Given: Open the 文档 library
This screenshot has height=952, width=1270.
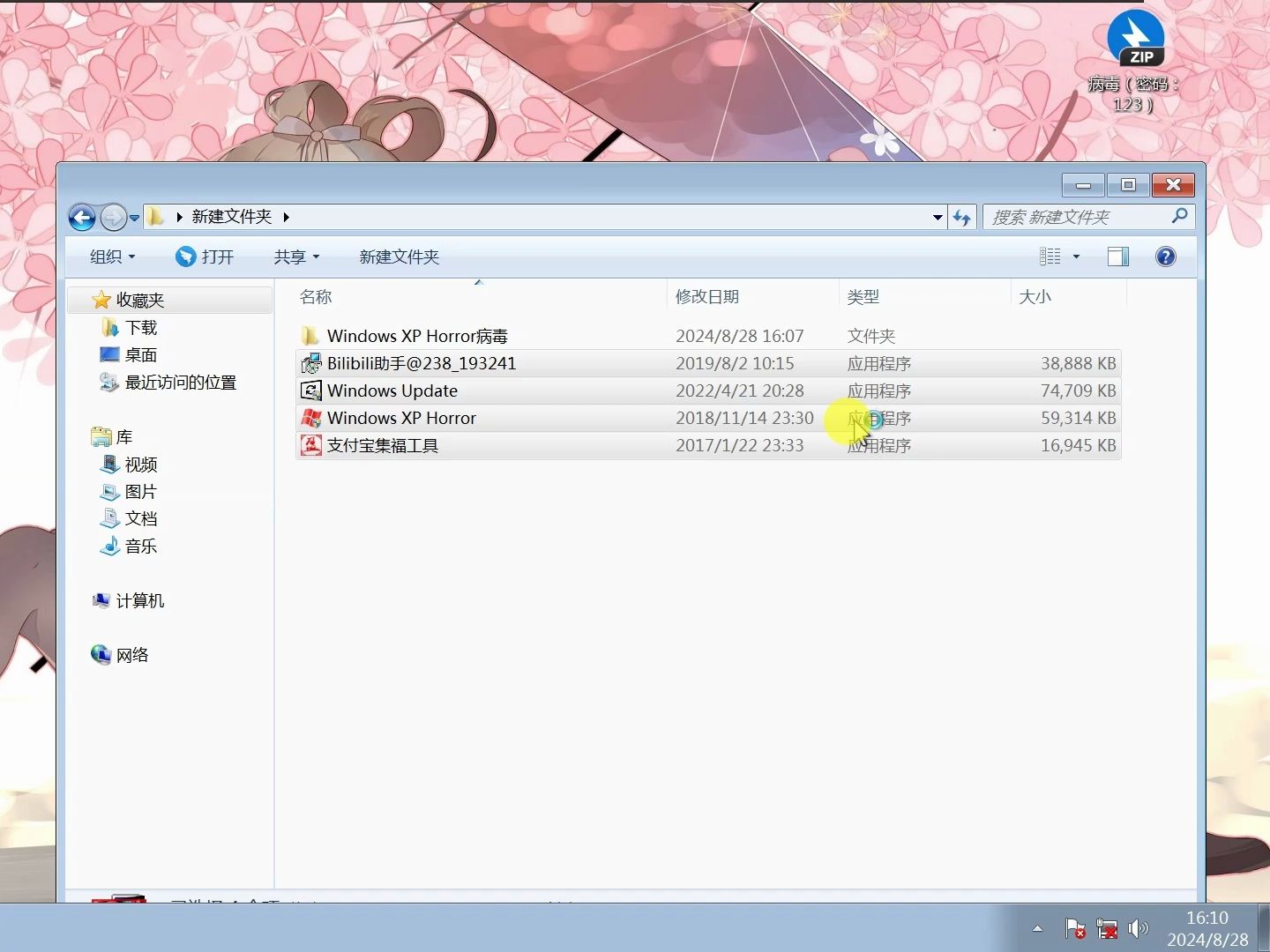Looking at the screenshot, I should pos(141,519).
